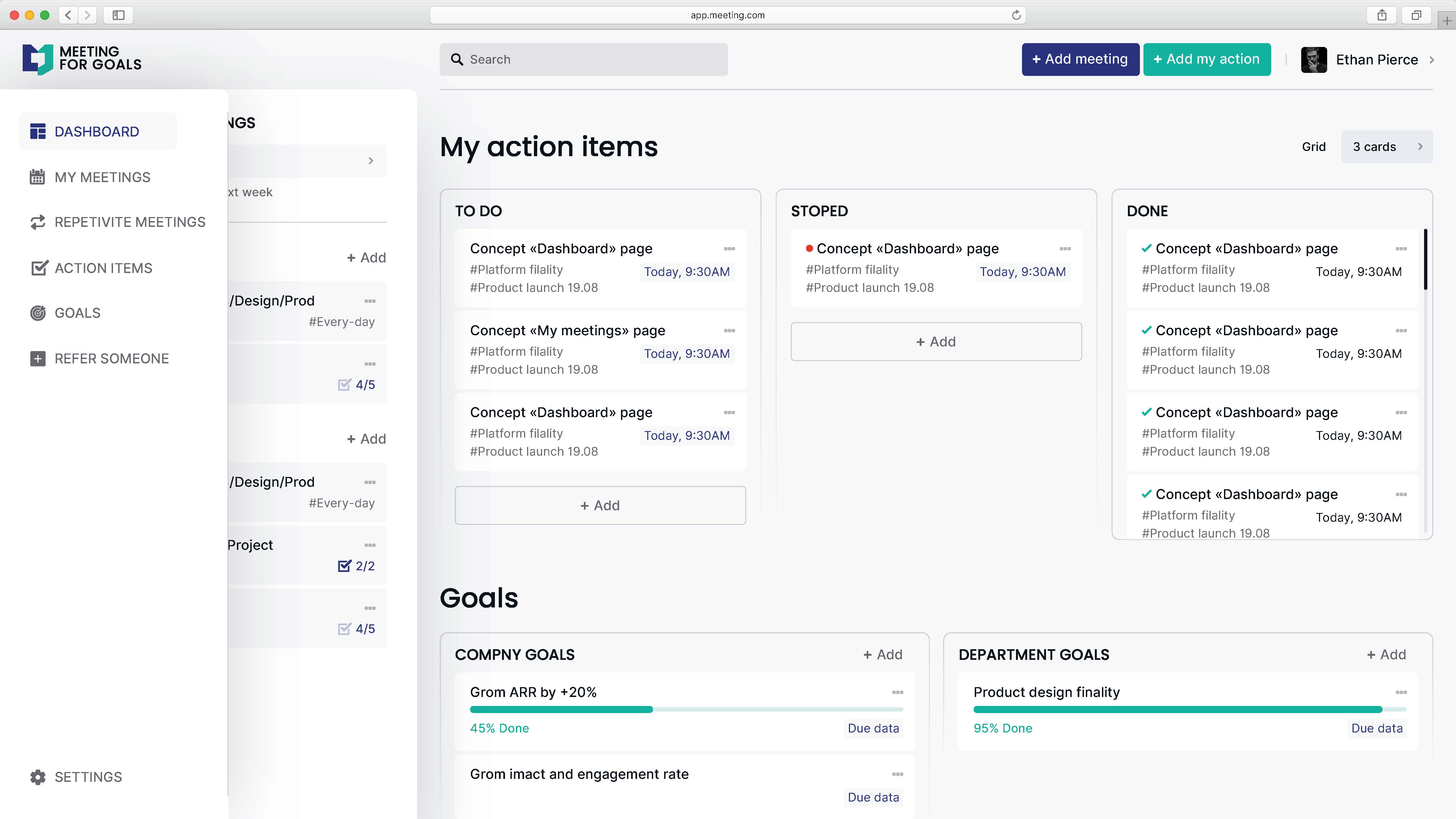
Task: Click Product design finality progress bar
Action: coord(1190,709)
